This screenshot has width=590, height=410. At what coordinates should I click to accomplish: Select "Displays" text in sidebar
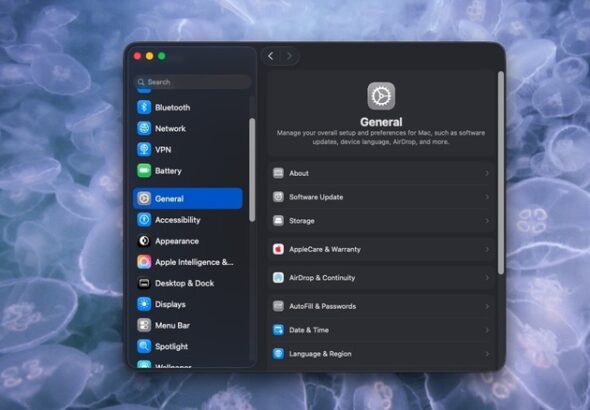(170, 304)
